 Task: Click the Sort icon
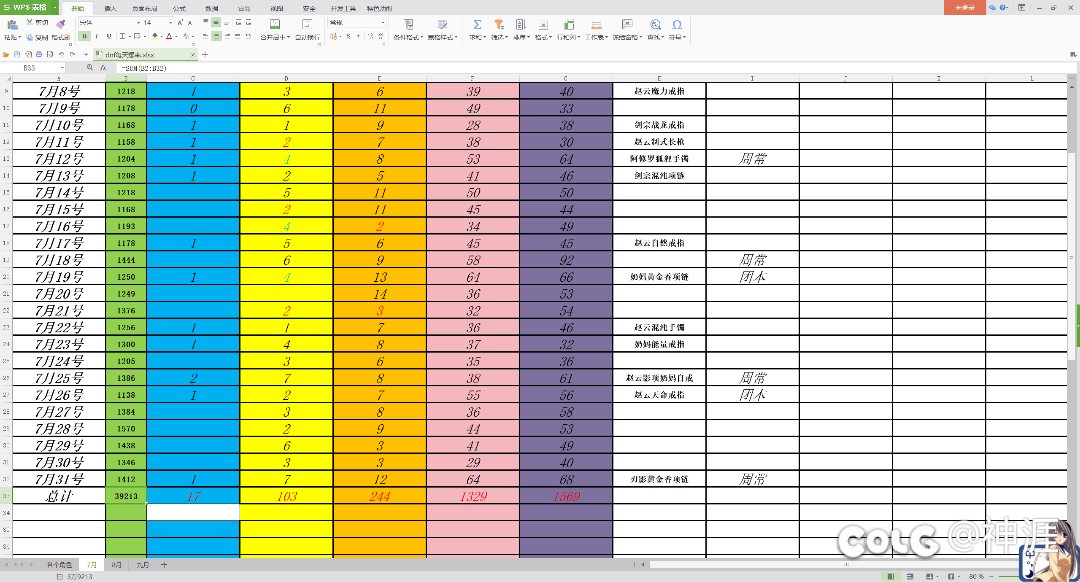click(521, 24)
